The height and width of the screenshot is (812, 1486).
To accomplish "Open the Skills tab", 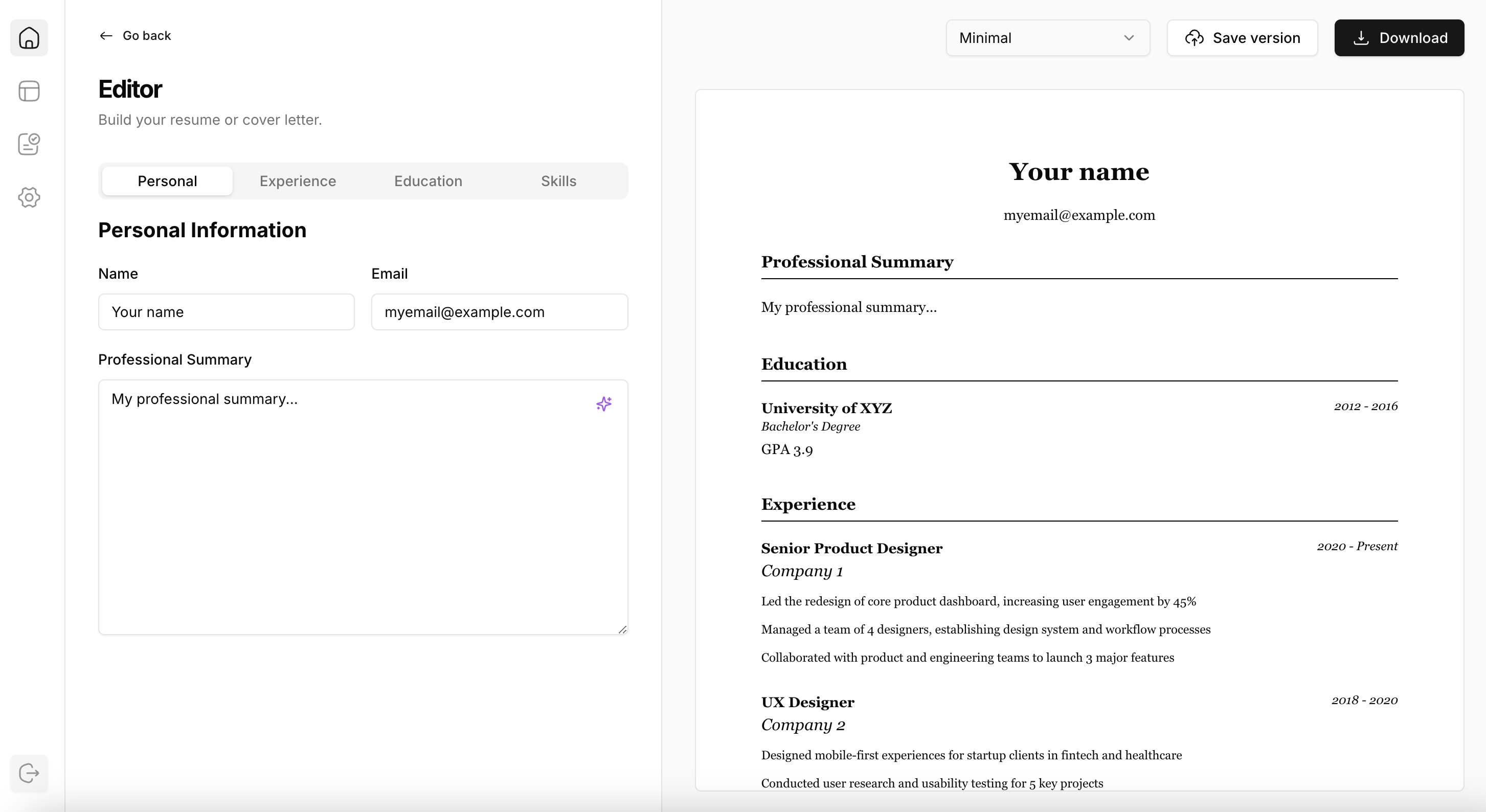I will click(x=558, y=181).
